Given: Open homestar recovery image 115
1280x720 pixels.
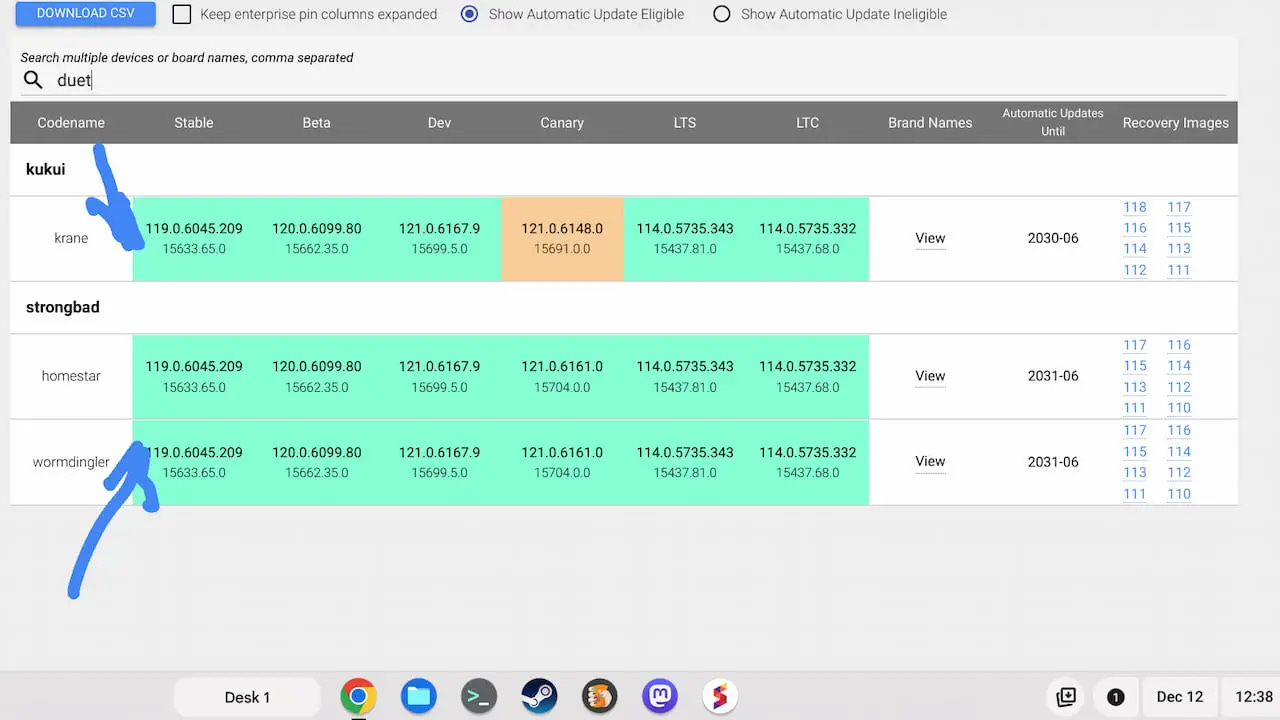Looking at the screenshot, I should tap(1134, 366).
